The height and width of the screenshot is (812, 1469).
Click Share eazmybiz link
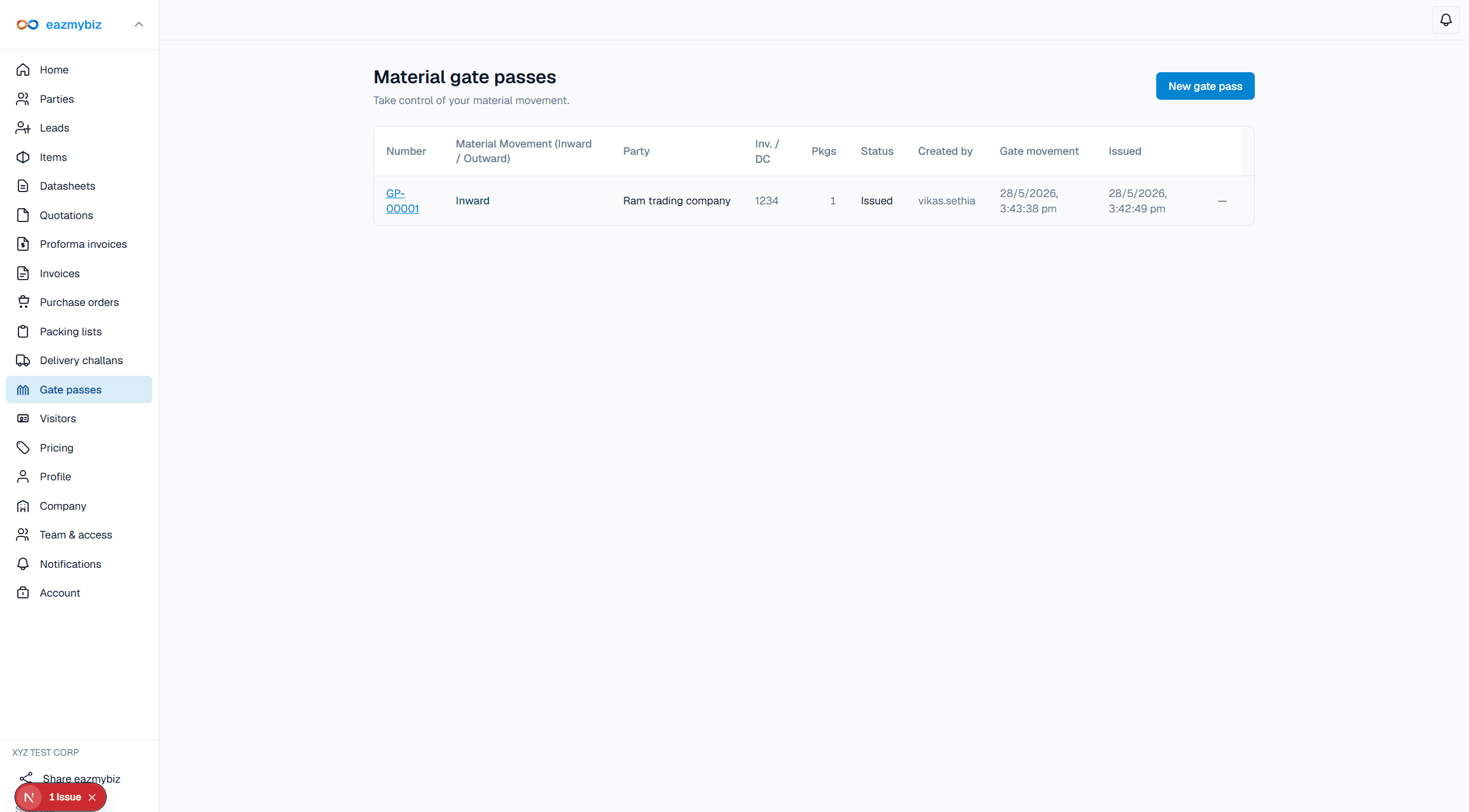pos(81,778)
